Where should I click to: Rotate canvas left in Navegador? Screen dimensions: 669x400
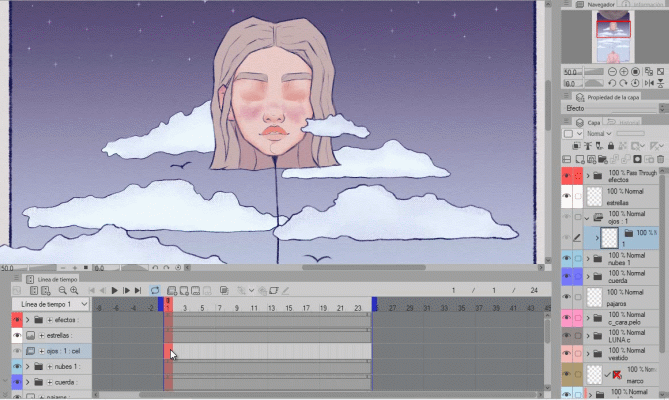(612, 83)
